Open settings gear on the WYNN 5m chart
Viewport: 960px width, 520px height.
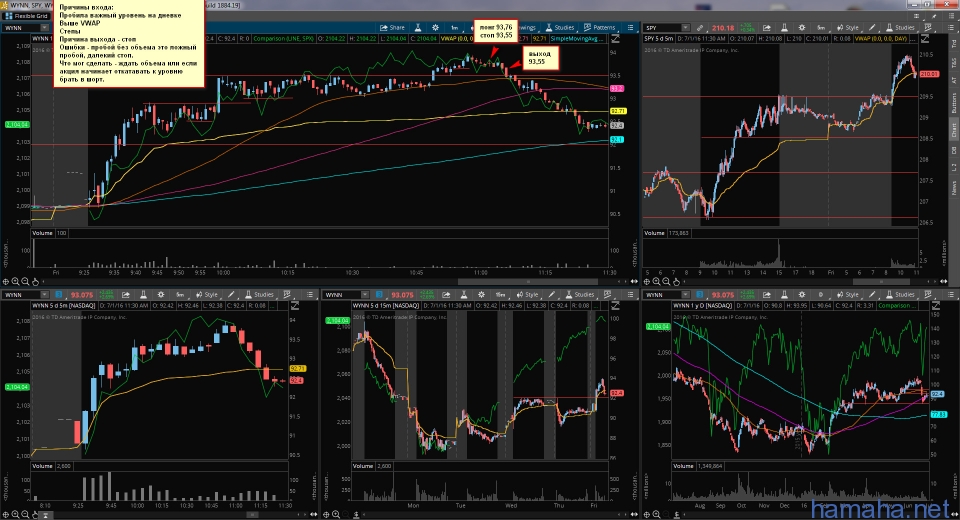[161, 295]
